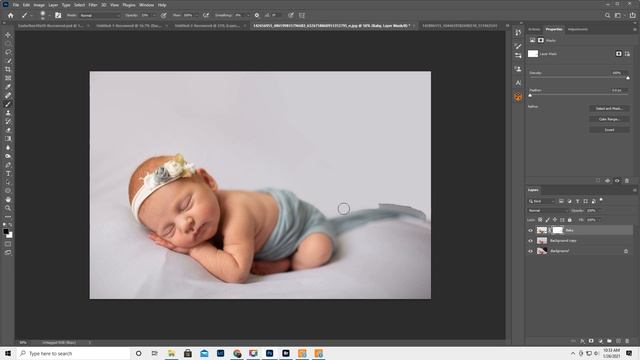Open the Opacity dropdown in options bar

(154, 15)
